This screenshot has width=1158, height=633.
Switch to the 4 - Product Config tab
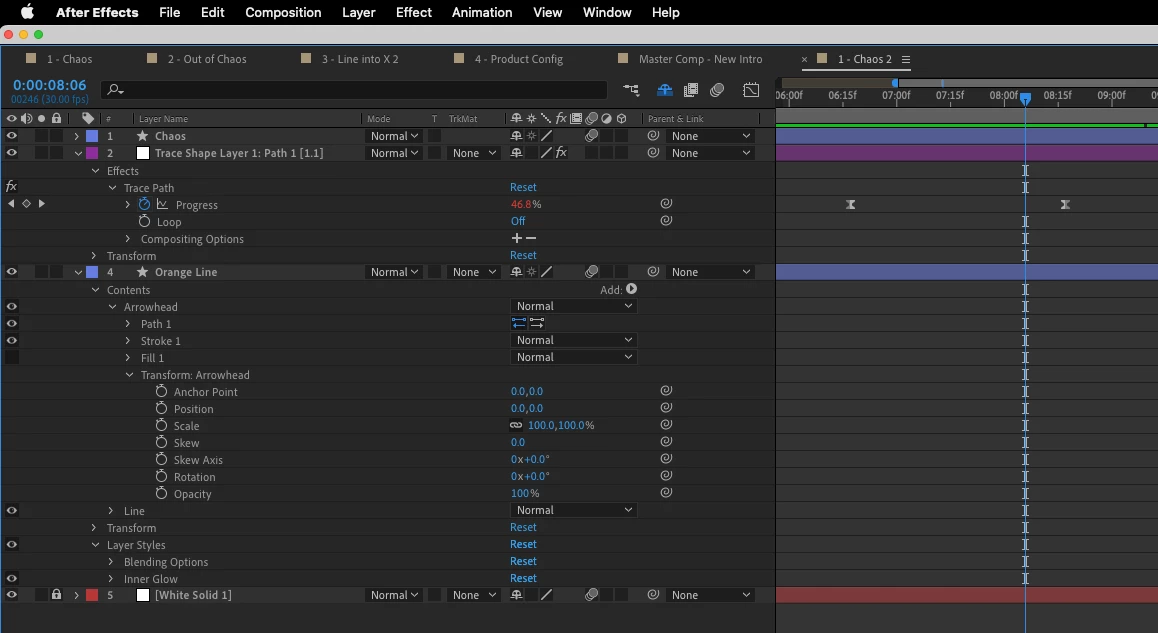[518, 59]
